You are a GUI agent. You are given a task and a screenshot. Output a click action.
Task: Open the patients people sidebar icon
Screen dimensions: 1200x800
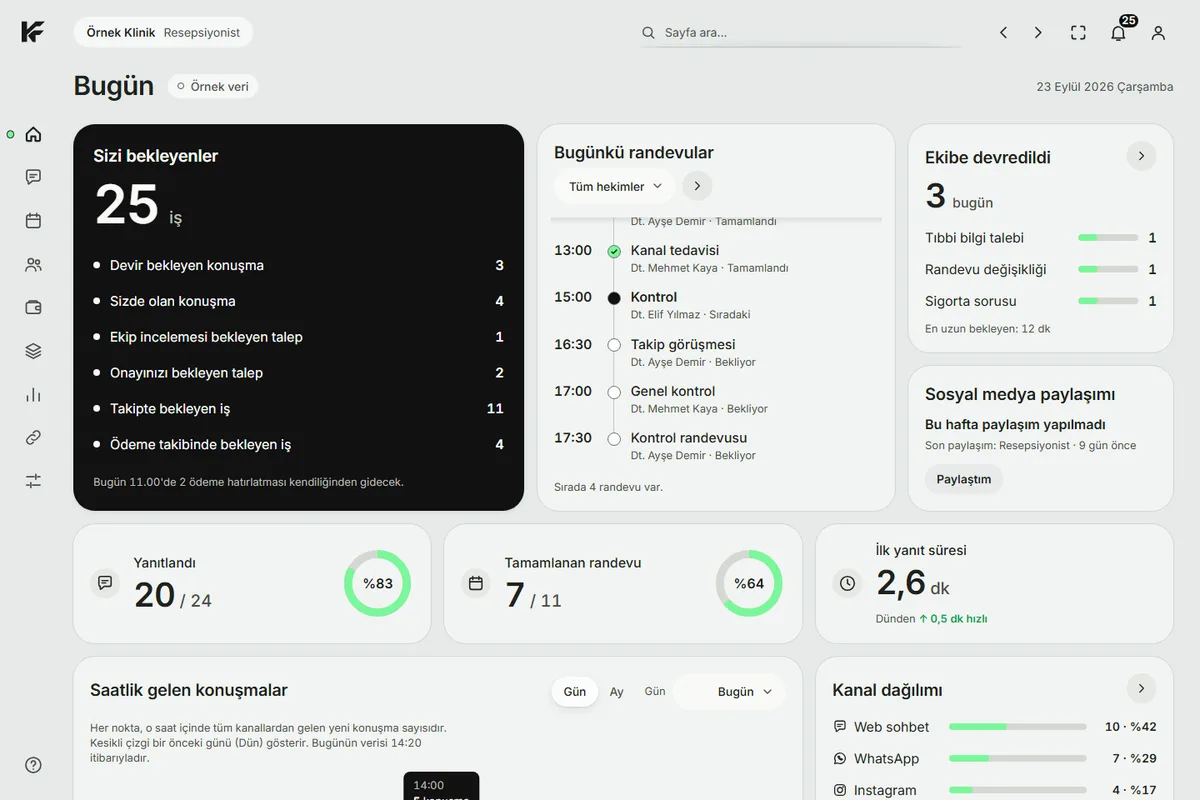coord(33,265)
